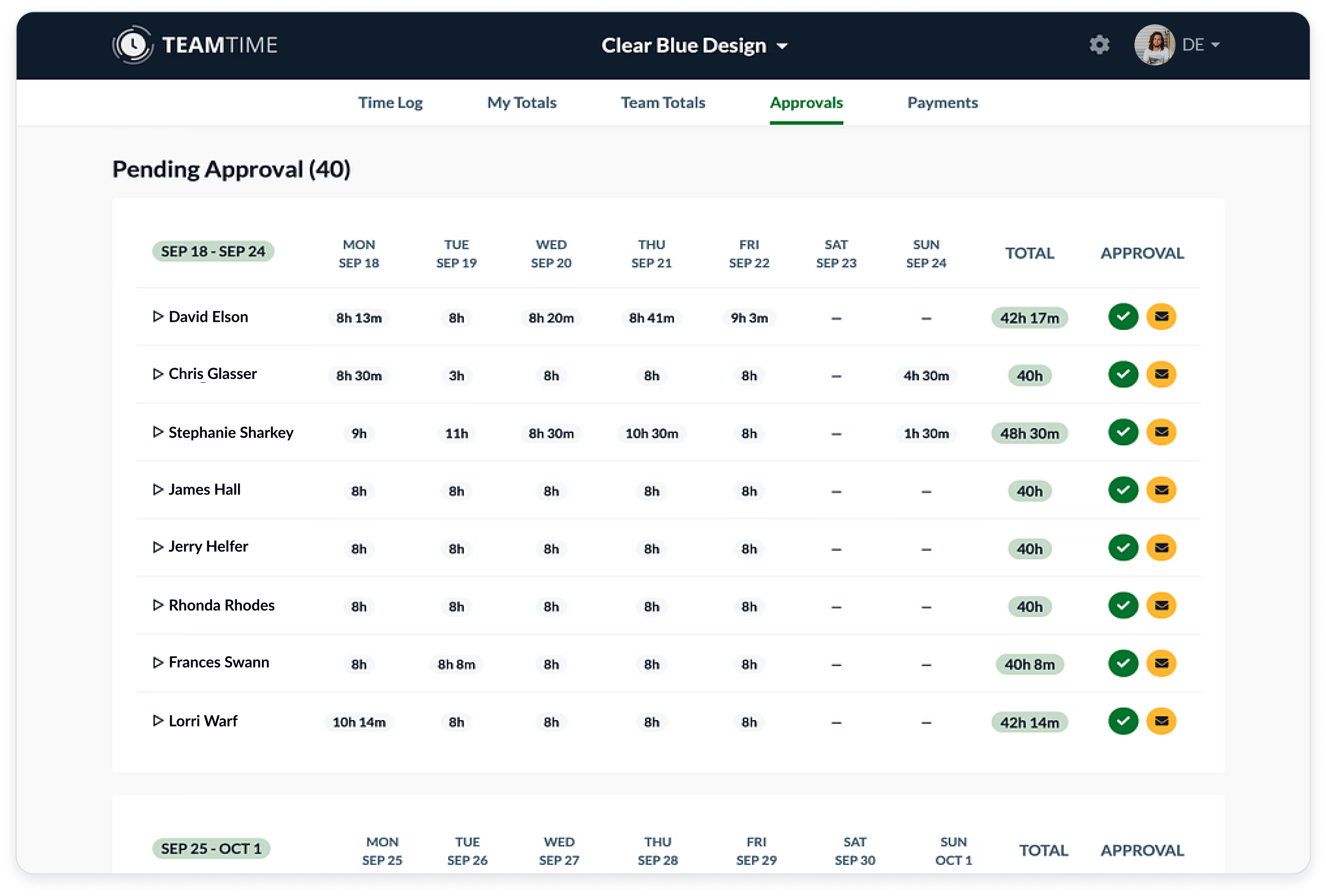Open settings via the gear icon

pyautogui.click(x=1099, y=44)
